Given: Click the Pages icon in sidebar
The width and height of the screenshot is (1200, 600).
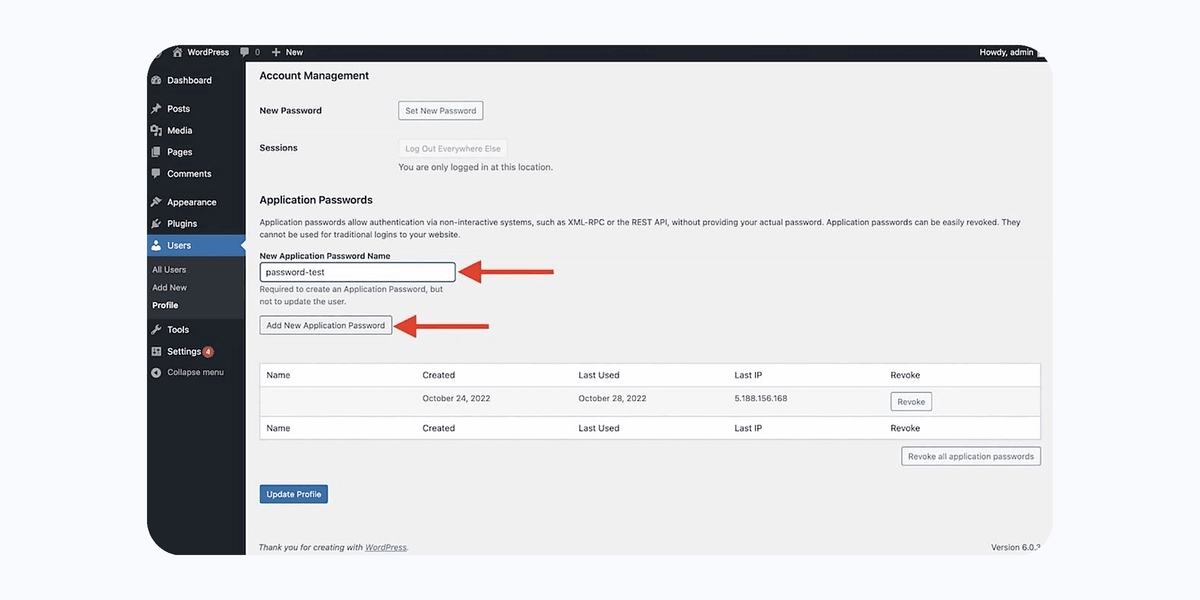Looking at the screenshot, I should pos(156,152).
